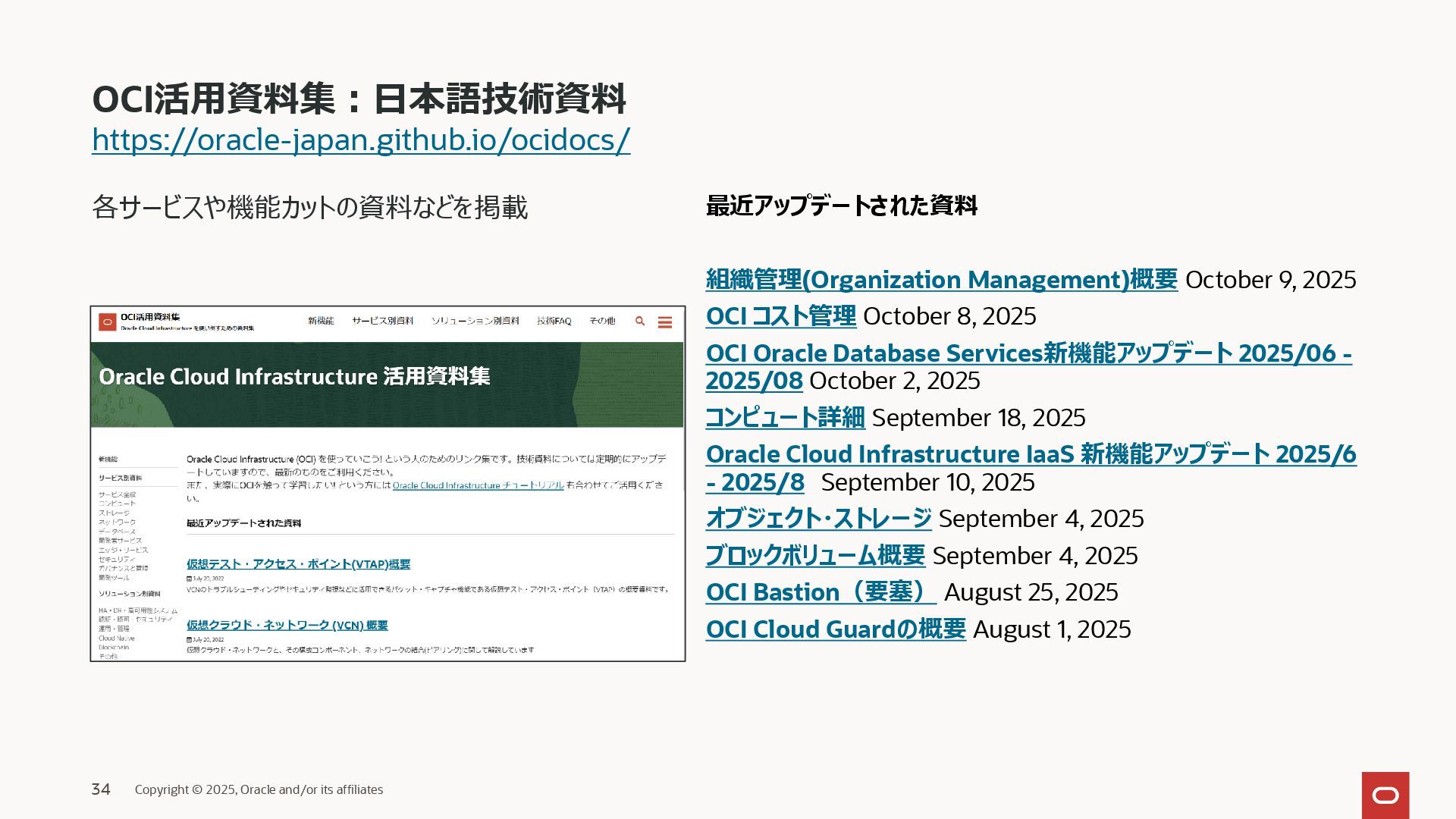
Task: Open OCI Oracle Database Services新機能アップデート link
Action: (1028, 354)
